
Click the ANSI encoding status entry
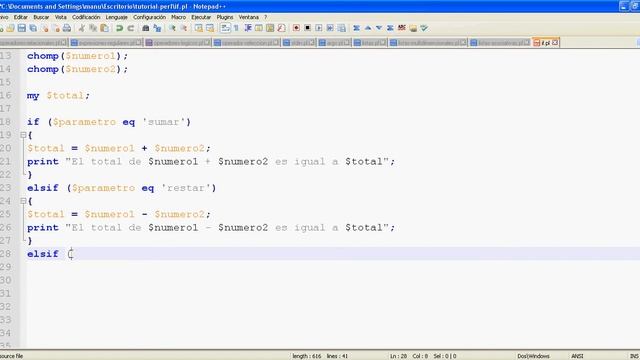[x=577, y=356]
